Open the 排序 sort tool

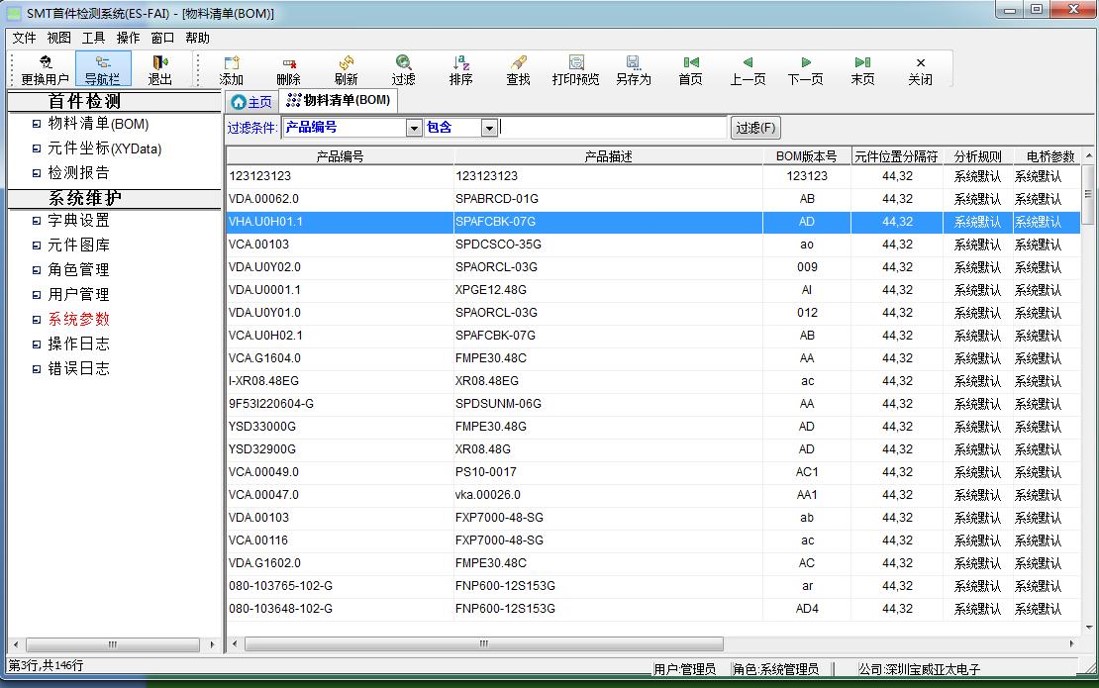click(461, 69)
